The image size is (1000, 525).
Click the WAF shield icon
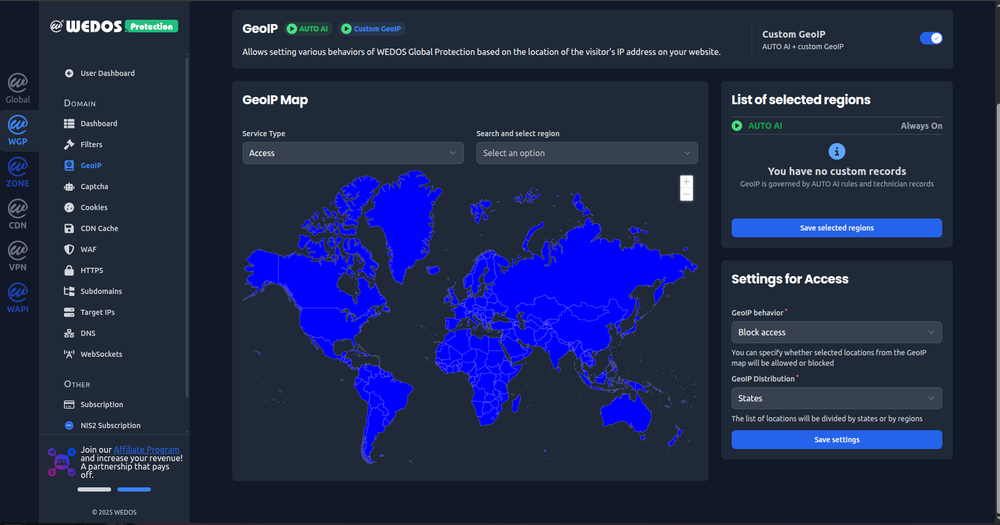point(69,249)
